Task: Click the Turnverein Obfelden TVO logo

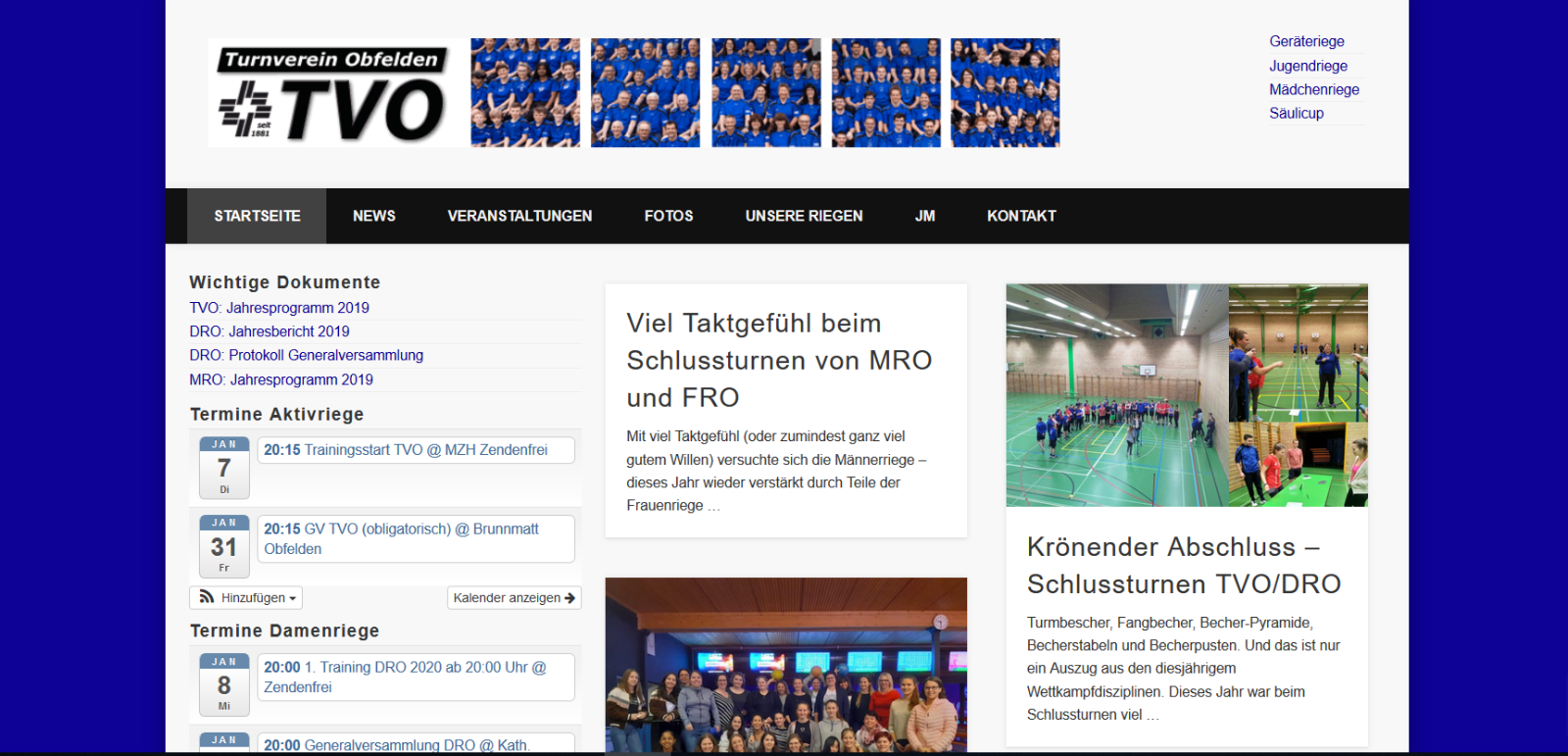Action: (331, 94)
